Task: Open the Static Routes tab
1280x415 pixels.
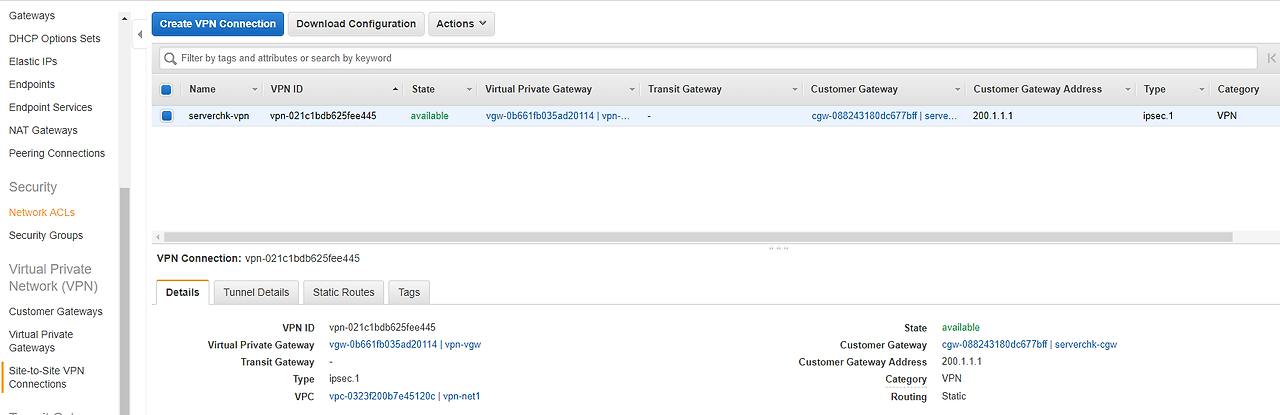Action: (343, 292)
